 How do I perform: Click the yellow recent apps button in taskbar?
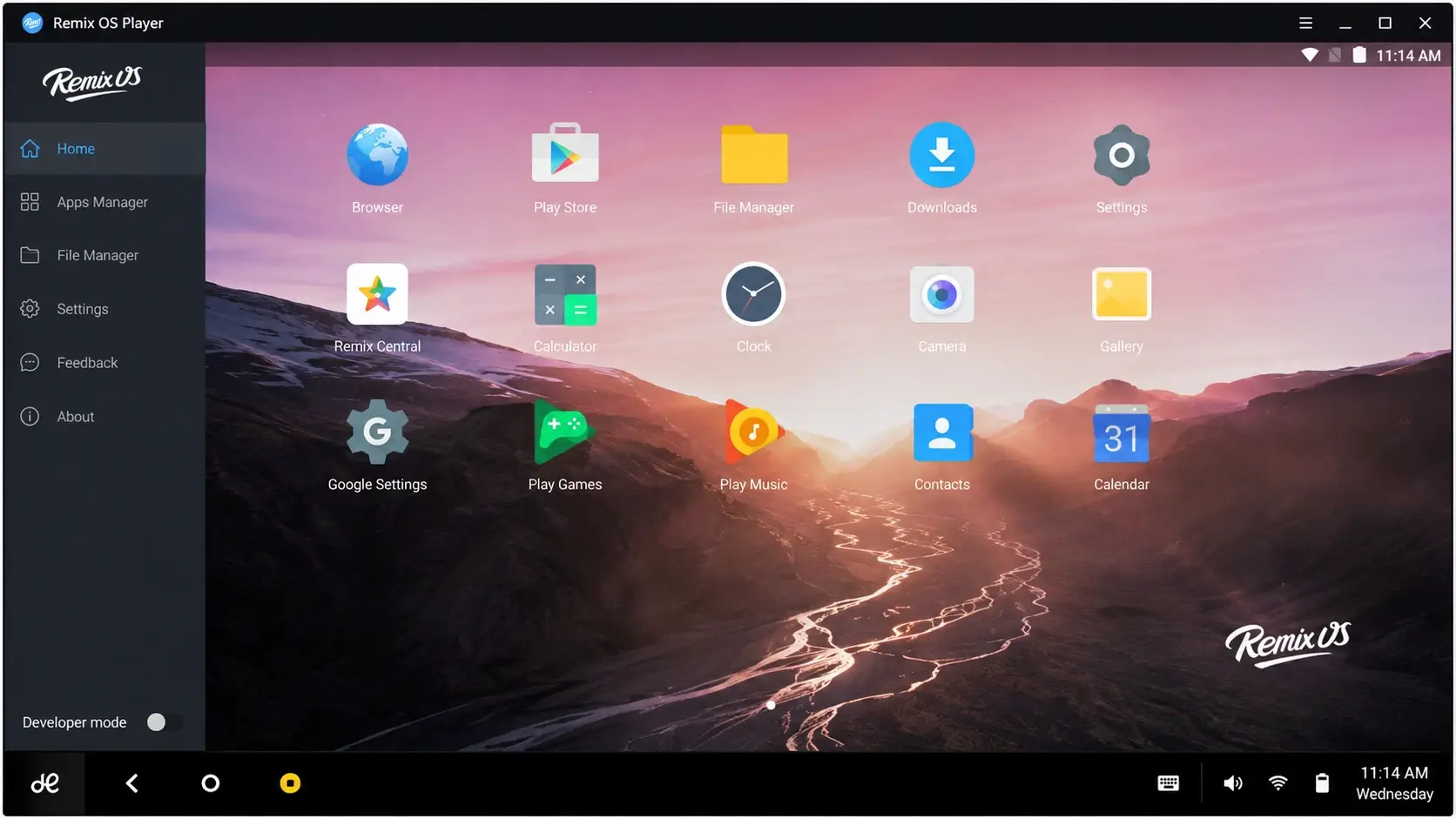tap(290, 783)
